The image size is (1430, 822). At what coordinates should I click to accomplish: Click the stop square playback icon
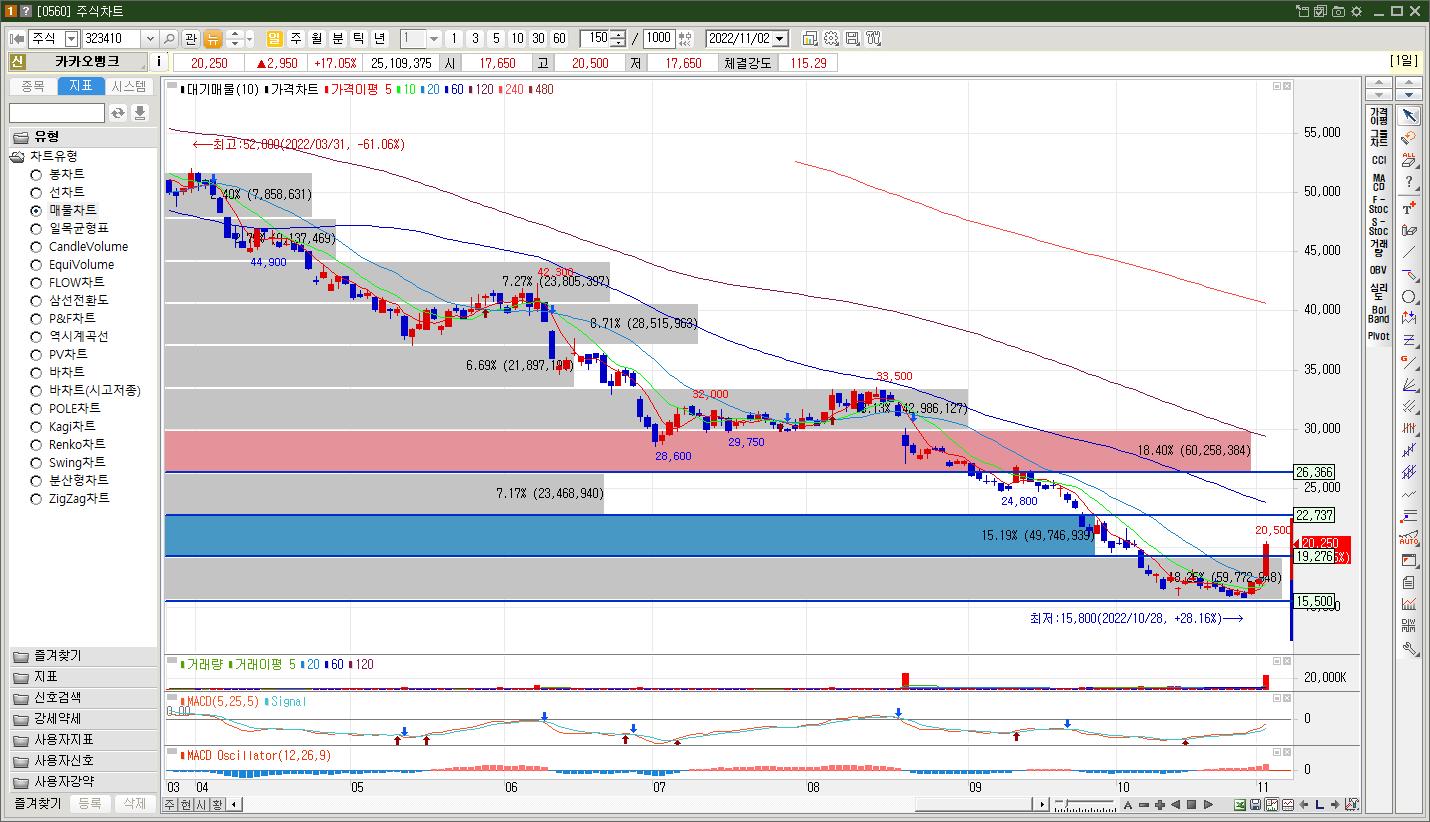tap(1191, 804)
